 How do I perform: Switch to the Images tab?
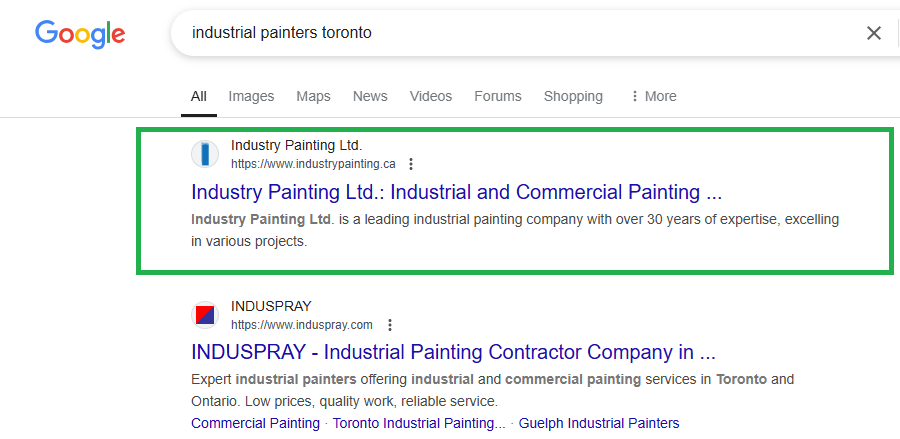(251, 96)
